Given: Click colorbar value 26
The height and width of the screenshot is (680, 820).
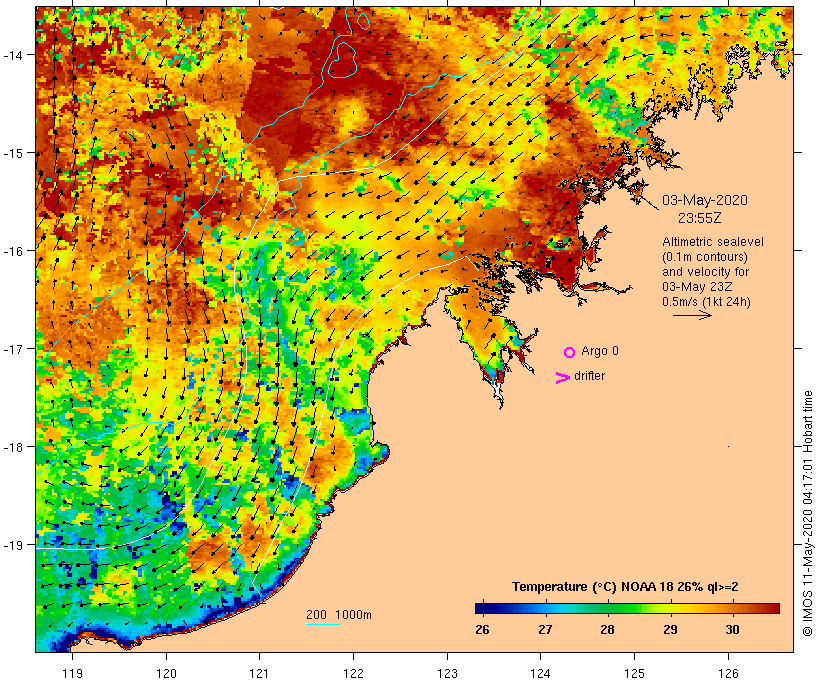Looking at the screenshot, I should (x=482, y=629).
